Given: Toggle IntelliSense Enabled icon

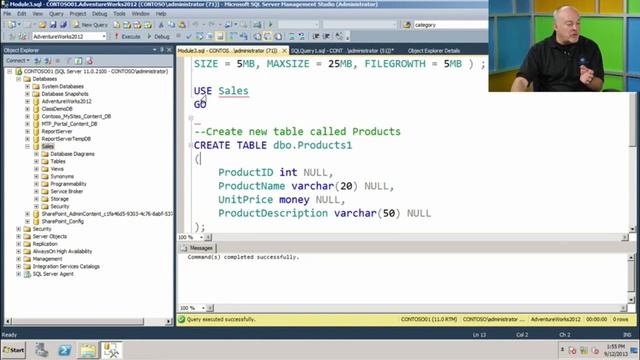Looking at the screenshot, I should [x=220, y=36].
